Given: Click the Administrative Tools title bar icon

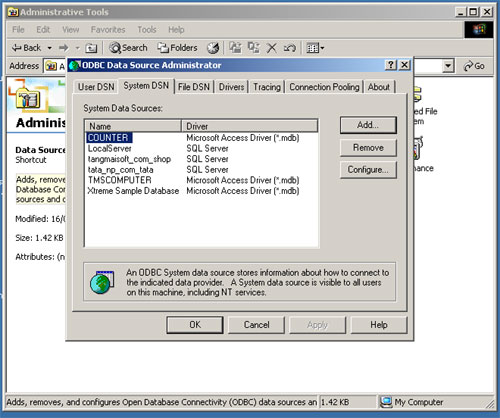Looking at the screenshot, I should click(x=13, y=12).
